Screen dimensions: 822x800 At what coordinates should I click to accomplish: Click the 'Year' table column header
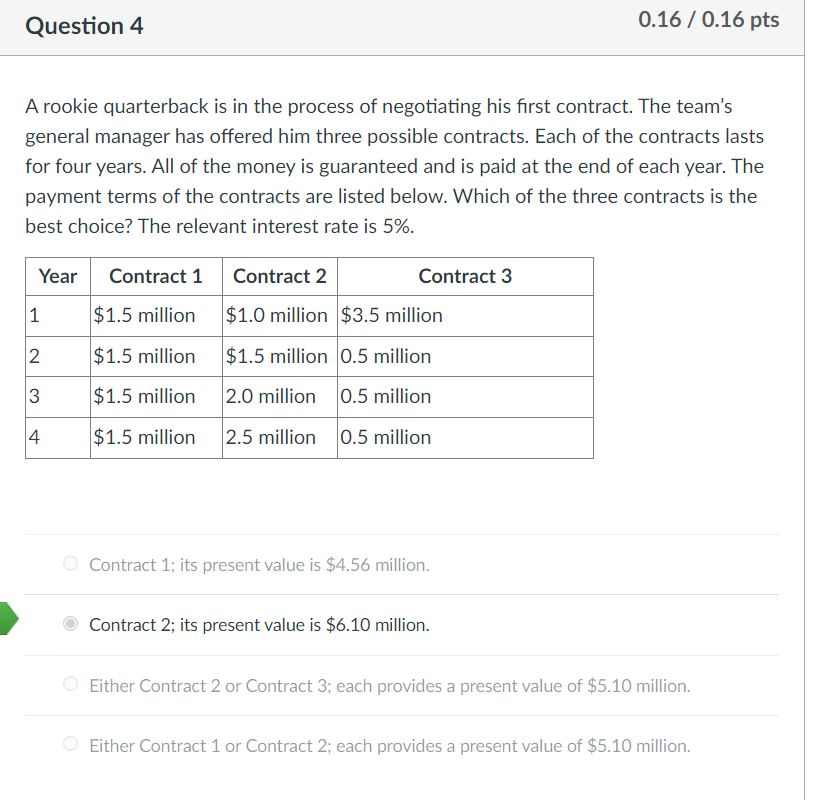[57, 276]
